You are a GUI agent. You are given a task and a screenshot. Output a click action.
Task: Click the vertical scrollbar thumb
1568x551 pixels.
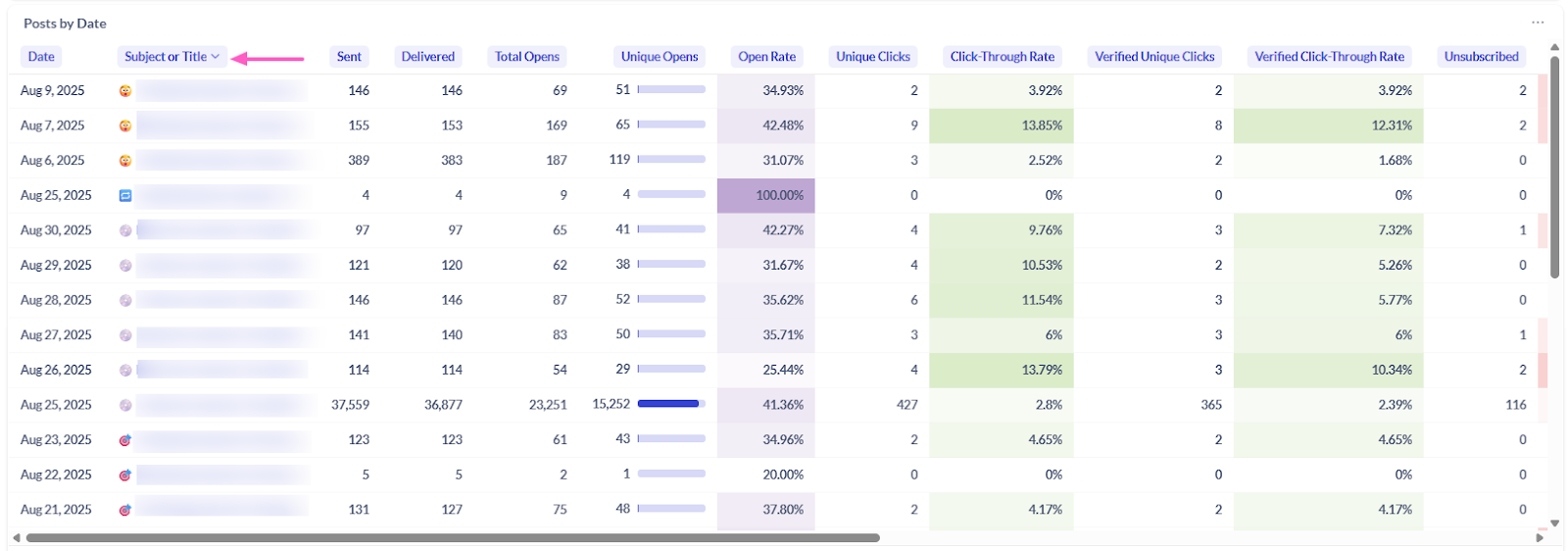pyautogui.click(x=1554, y=167)
